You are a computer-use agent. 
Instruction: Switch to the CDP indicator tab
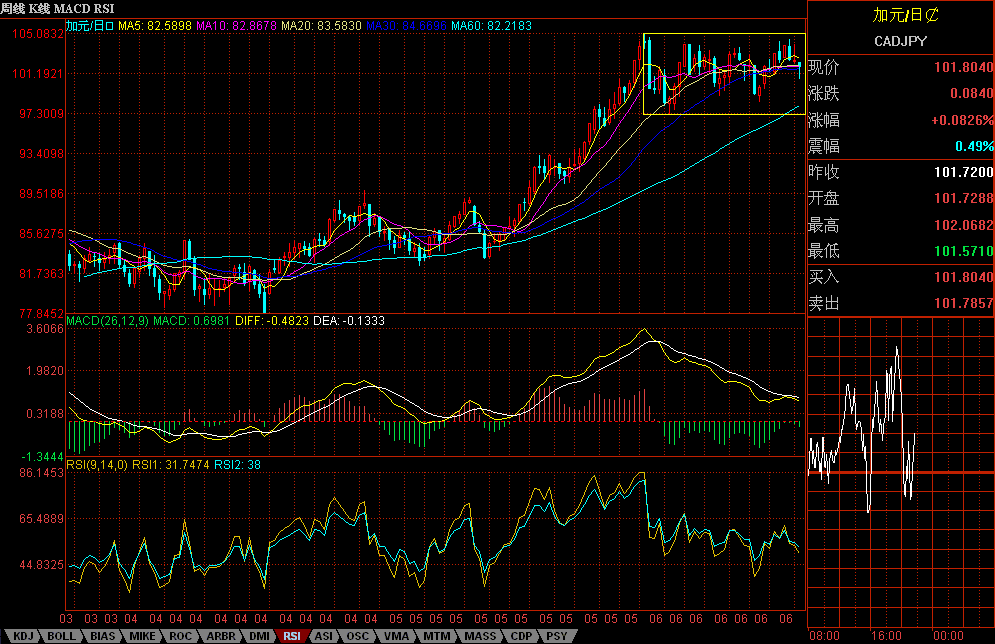[521, 636]
